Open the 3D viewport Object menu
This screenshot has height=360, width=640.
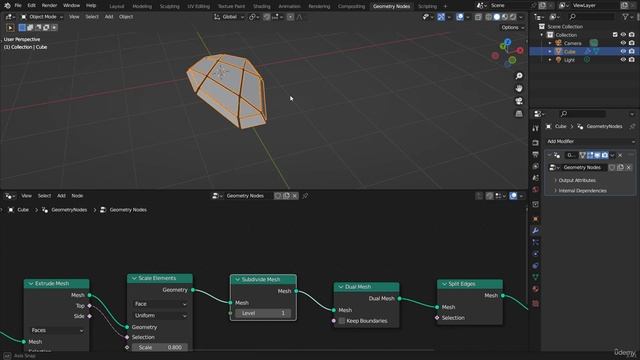coord(126,17)
